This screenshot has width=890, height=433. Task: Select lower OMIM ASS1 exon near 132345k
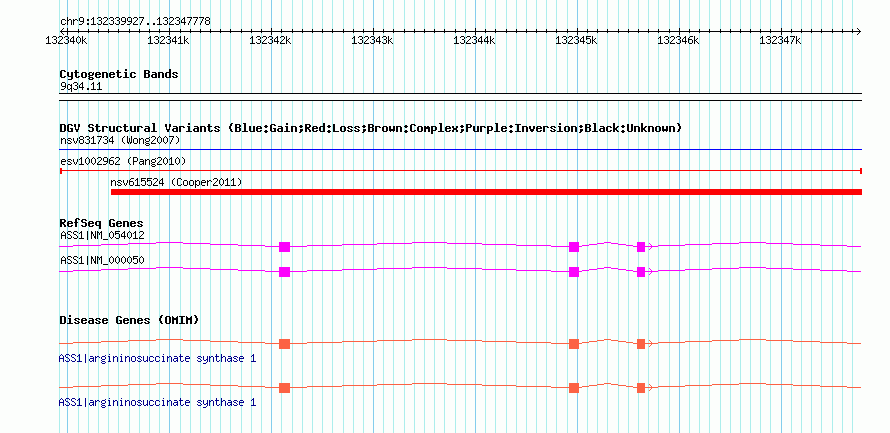[574, 388]
